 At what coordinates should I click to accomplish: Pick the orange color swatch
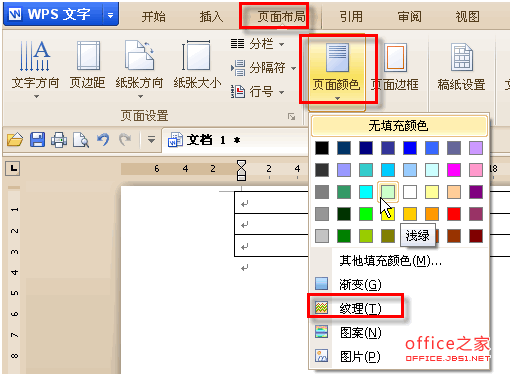tap(432, 214)
